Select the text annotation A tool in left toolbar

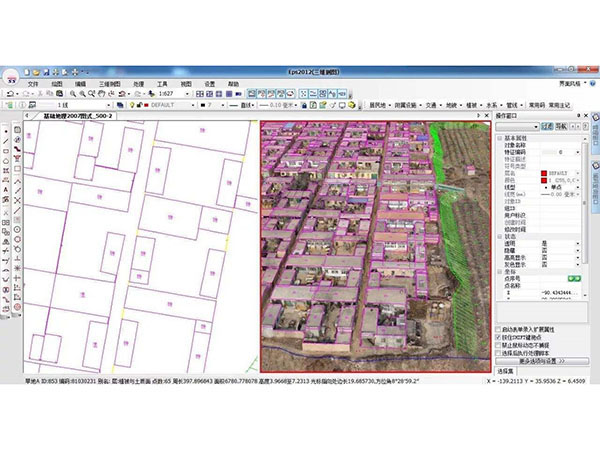[6, 190]
